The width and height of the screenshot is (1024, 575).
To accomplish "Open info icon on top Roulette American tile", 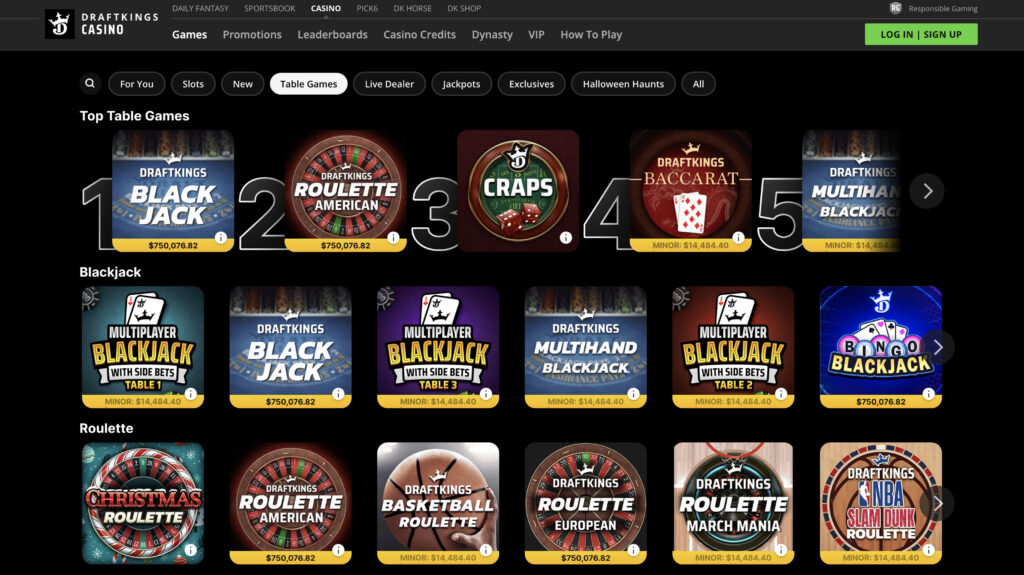I will [x=393, y=238].
